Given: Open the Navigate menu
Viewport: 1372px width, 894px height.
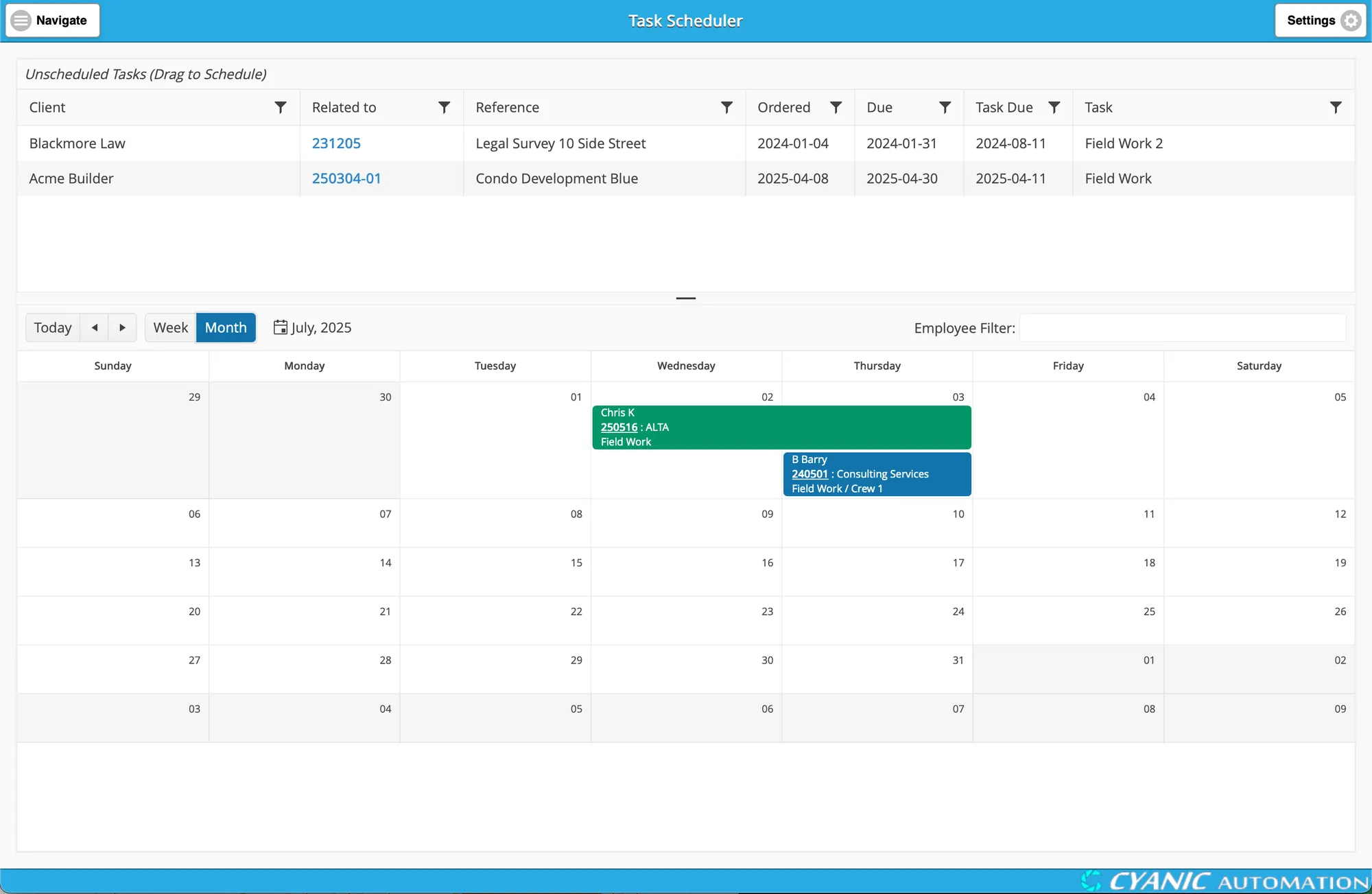Looking at the screenshot, I should 52,20.
